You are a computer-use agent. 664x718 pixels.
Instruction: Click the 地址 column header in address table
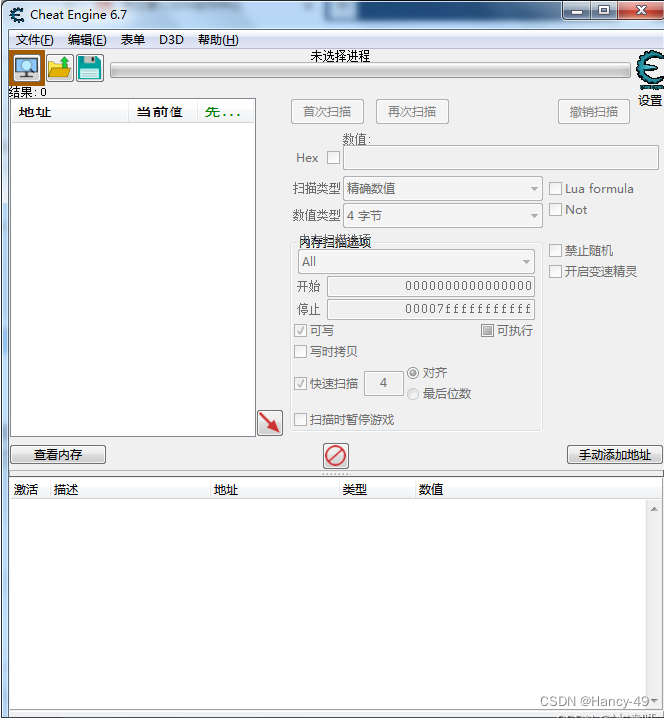coord(275,490)
